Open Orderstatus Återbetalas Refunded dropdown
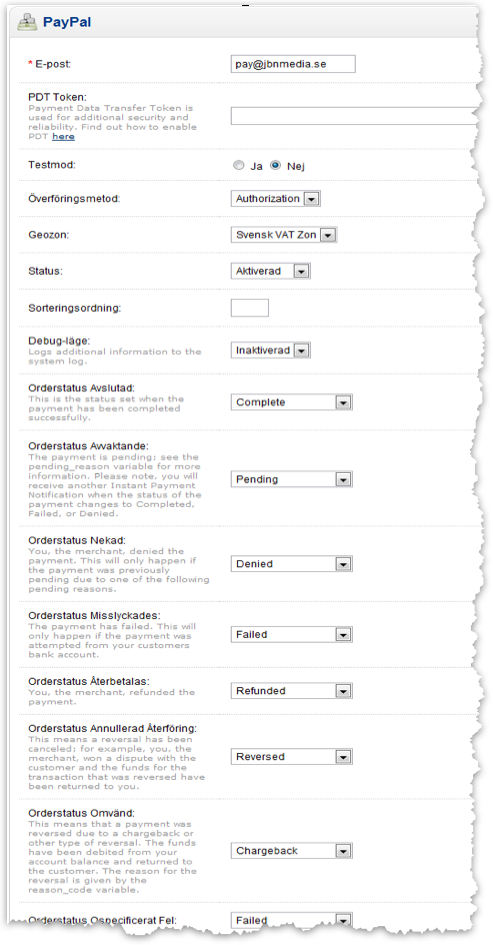The image size is (493, 945). coord(292,691)
